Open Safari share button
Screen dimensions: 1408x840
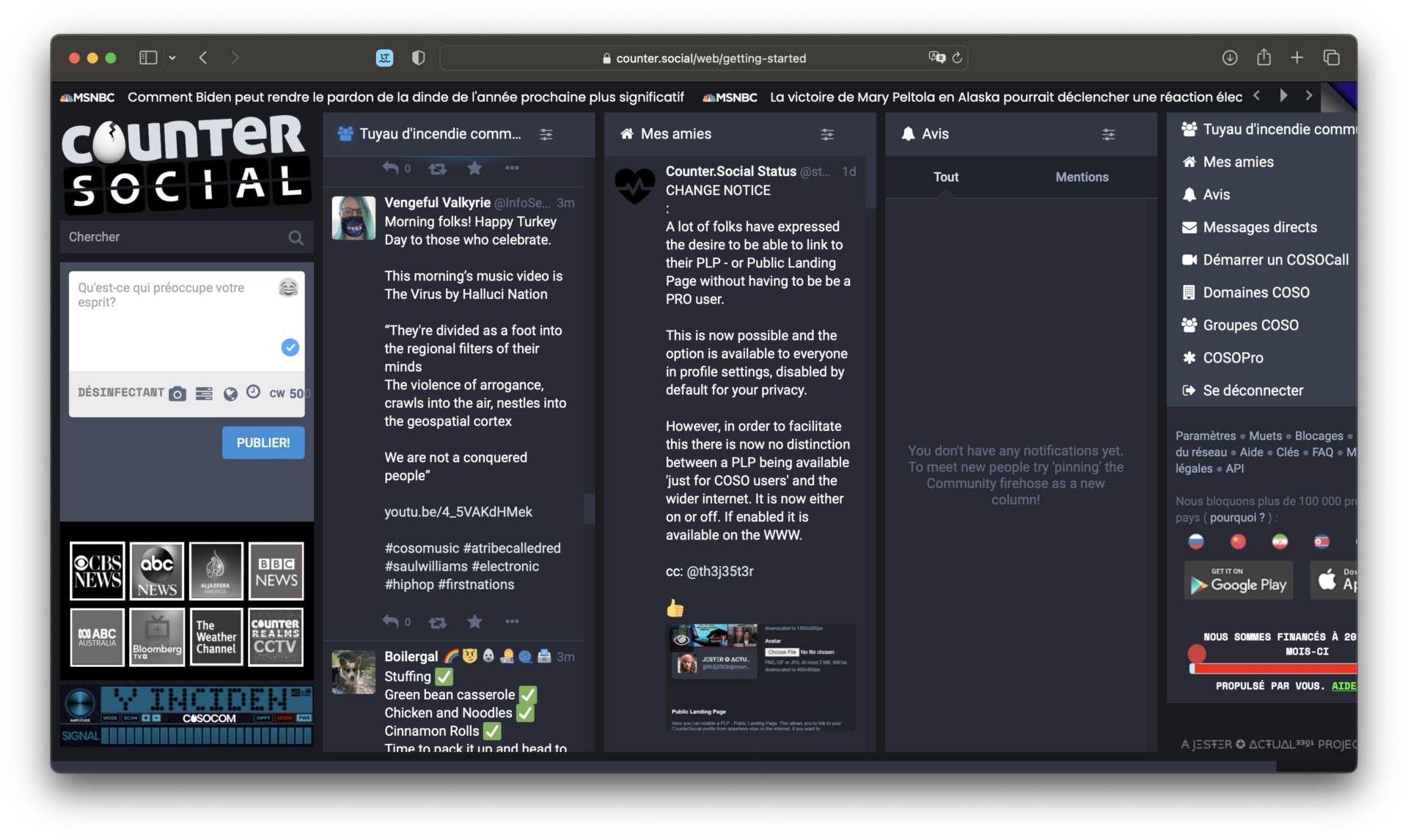pos(1264,57)
